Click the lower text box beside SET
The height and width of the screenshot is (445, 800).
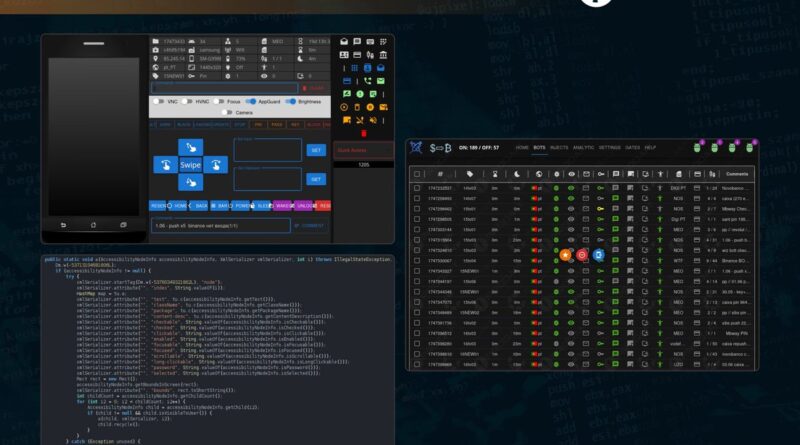tap(267, 179)
